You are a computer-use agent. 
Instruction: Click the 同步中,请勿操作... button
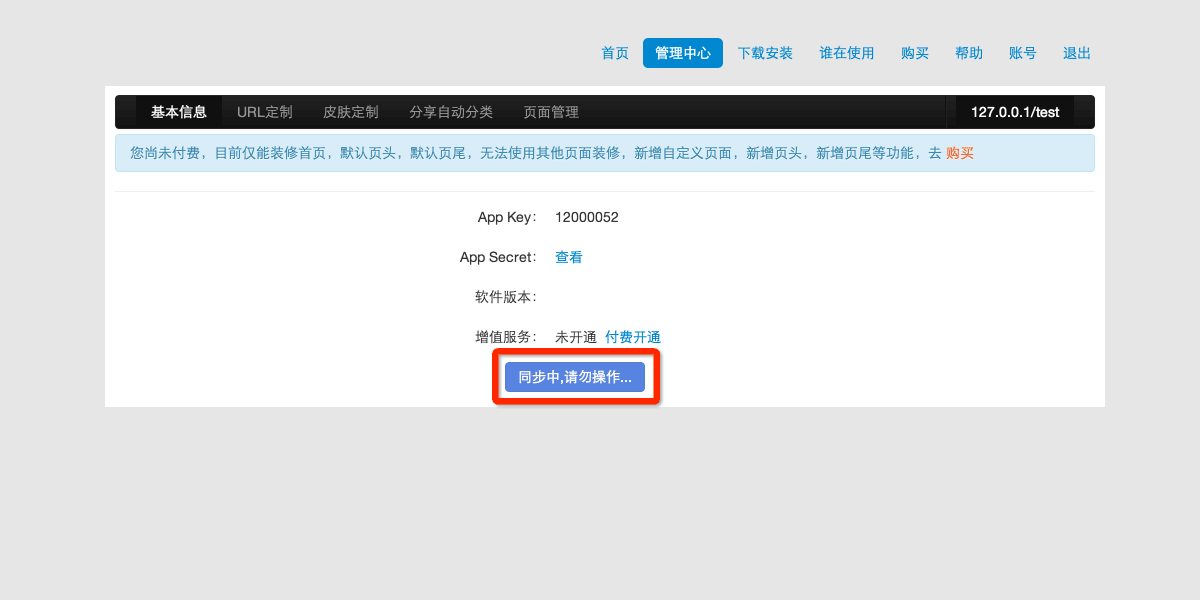tap(575, 377)
